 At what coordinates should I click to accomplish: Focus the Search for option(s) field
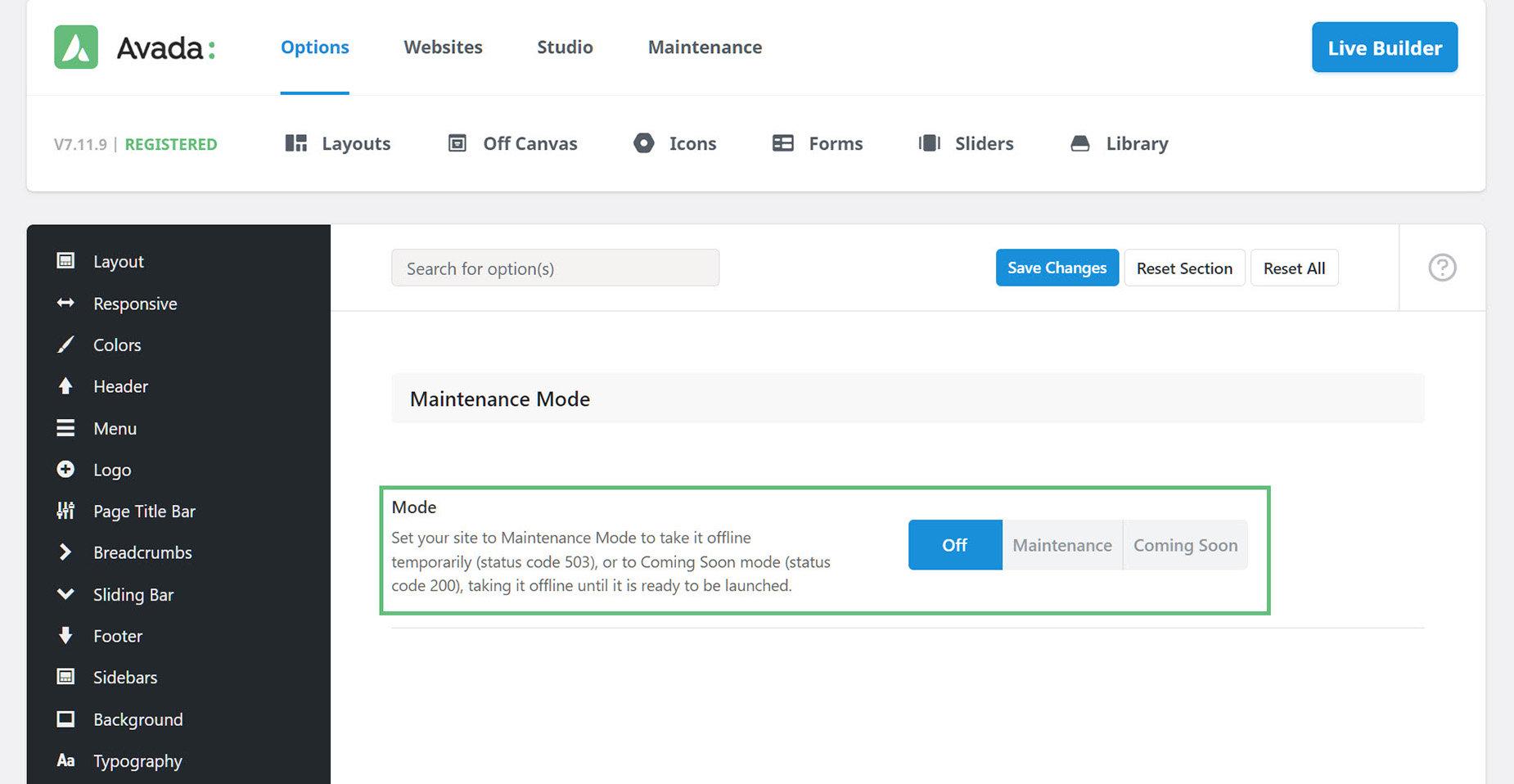point(555,268)
